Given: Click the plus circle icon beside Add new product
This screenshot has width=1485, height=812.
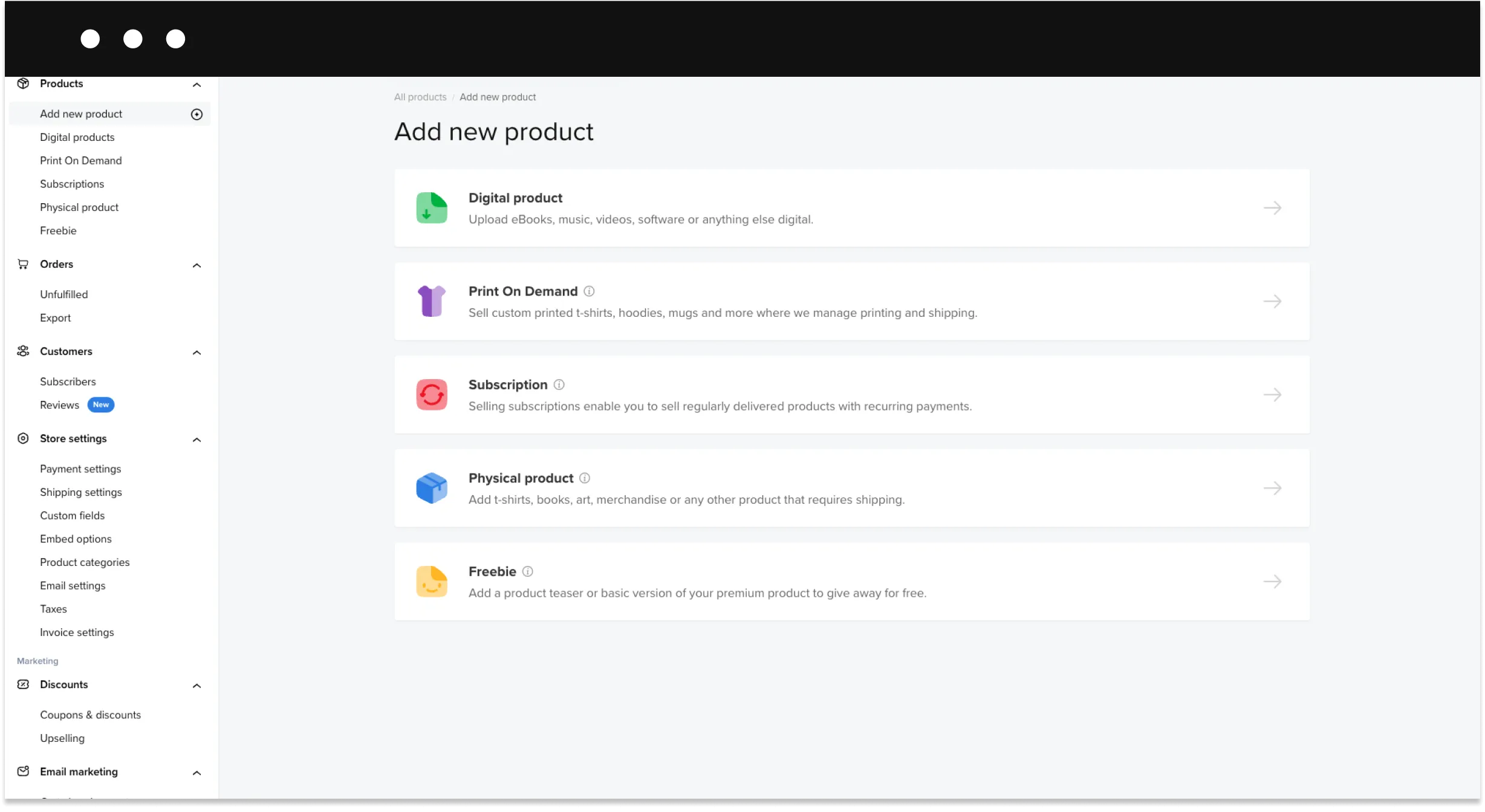Looking at the screenshot, I should click(x=197, y=114).
